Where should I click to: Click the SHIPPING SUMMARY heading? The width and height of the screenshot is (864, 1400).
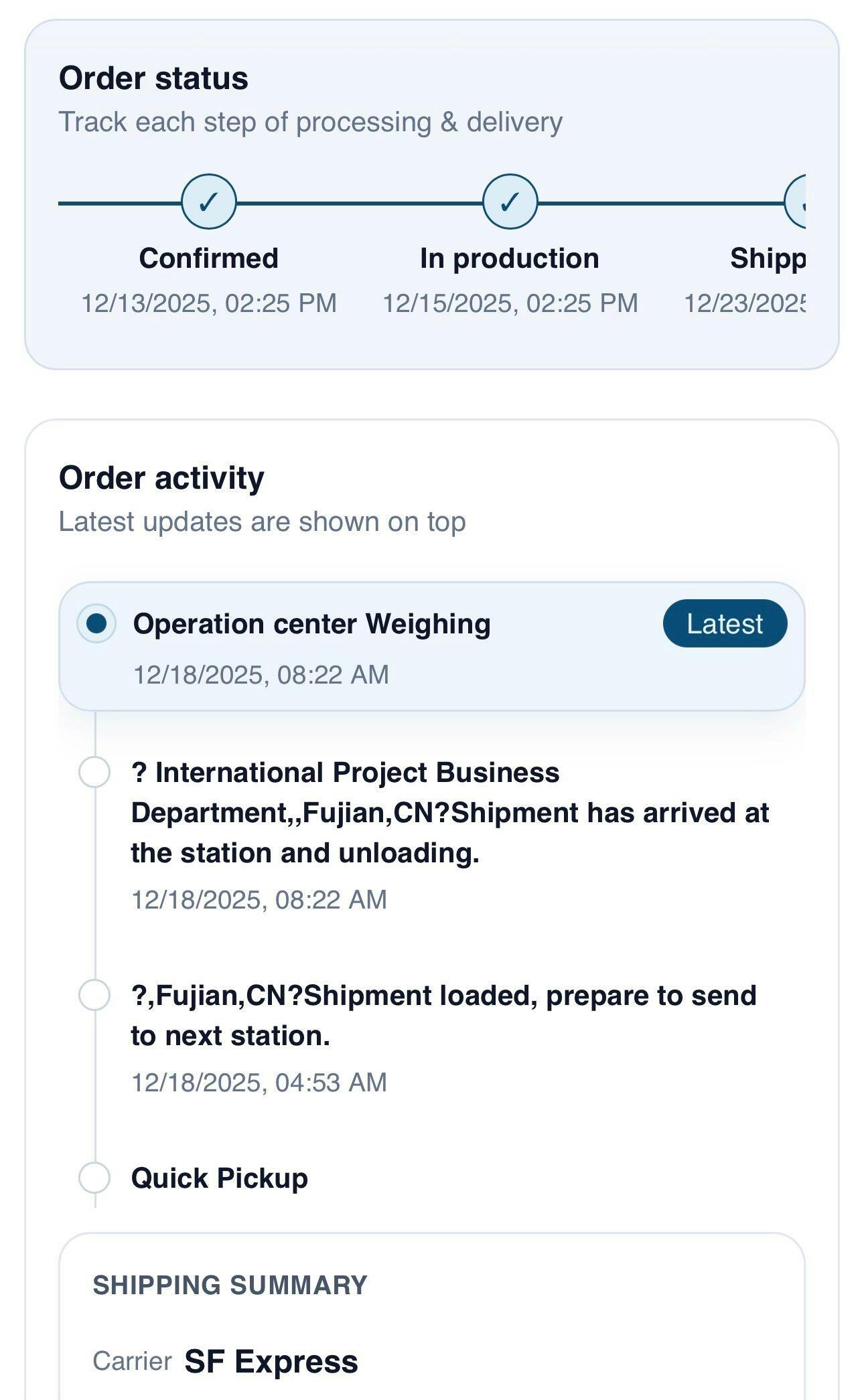[230, 1286]
